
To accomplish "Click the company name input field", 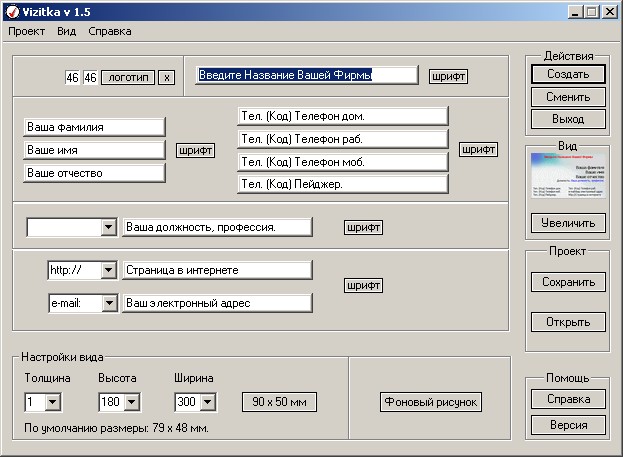I will [x=305, y=75].
